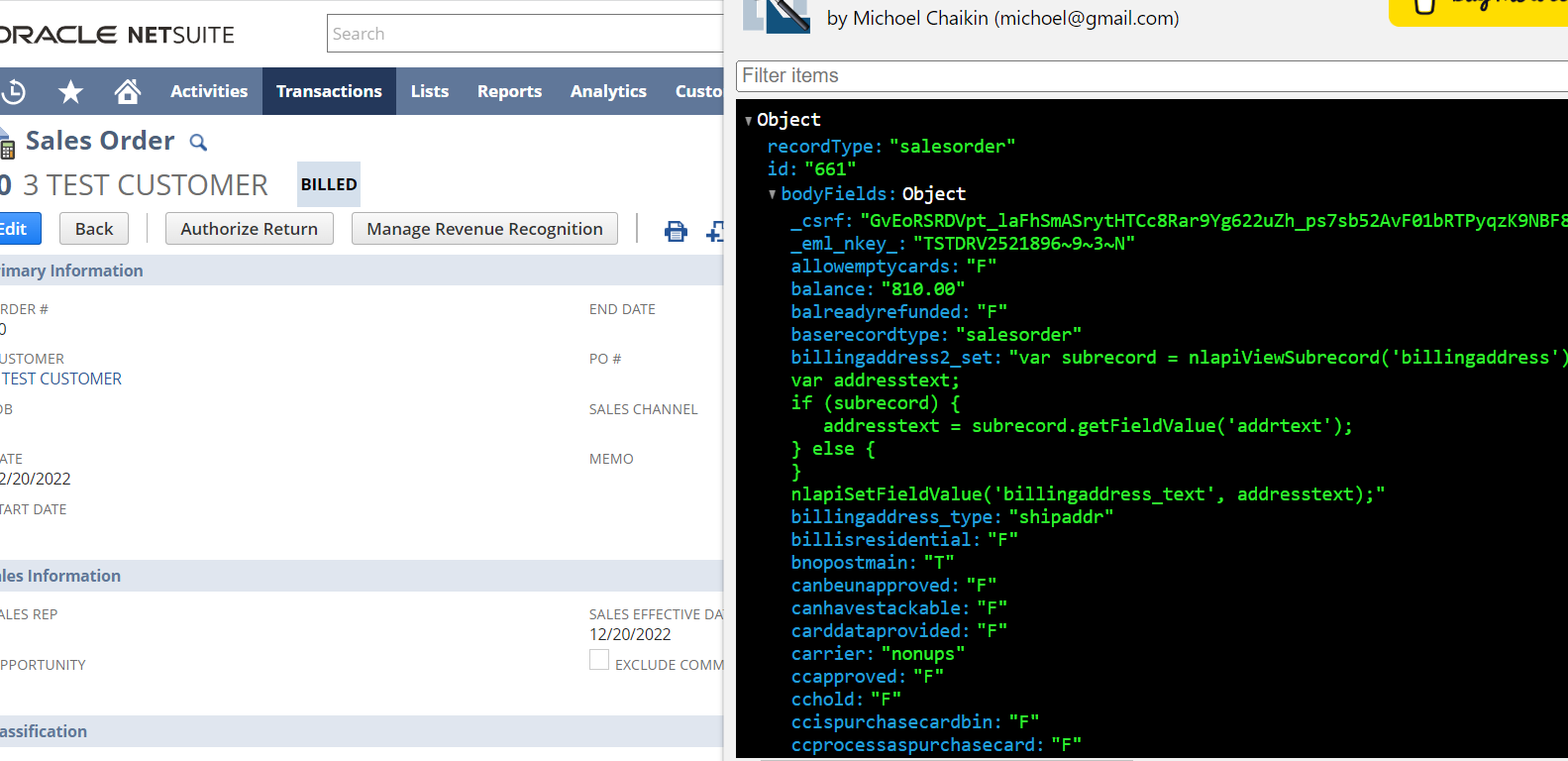Screen dimensions: 1568x761
Task: Select the bnopostmain "T" line
Action: coord(873,563)
